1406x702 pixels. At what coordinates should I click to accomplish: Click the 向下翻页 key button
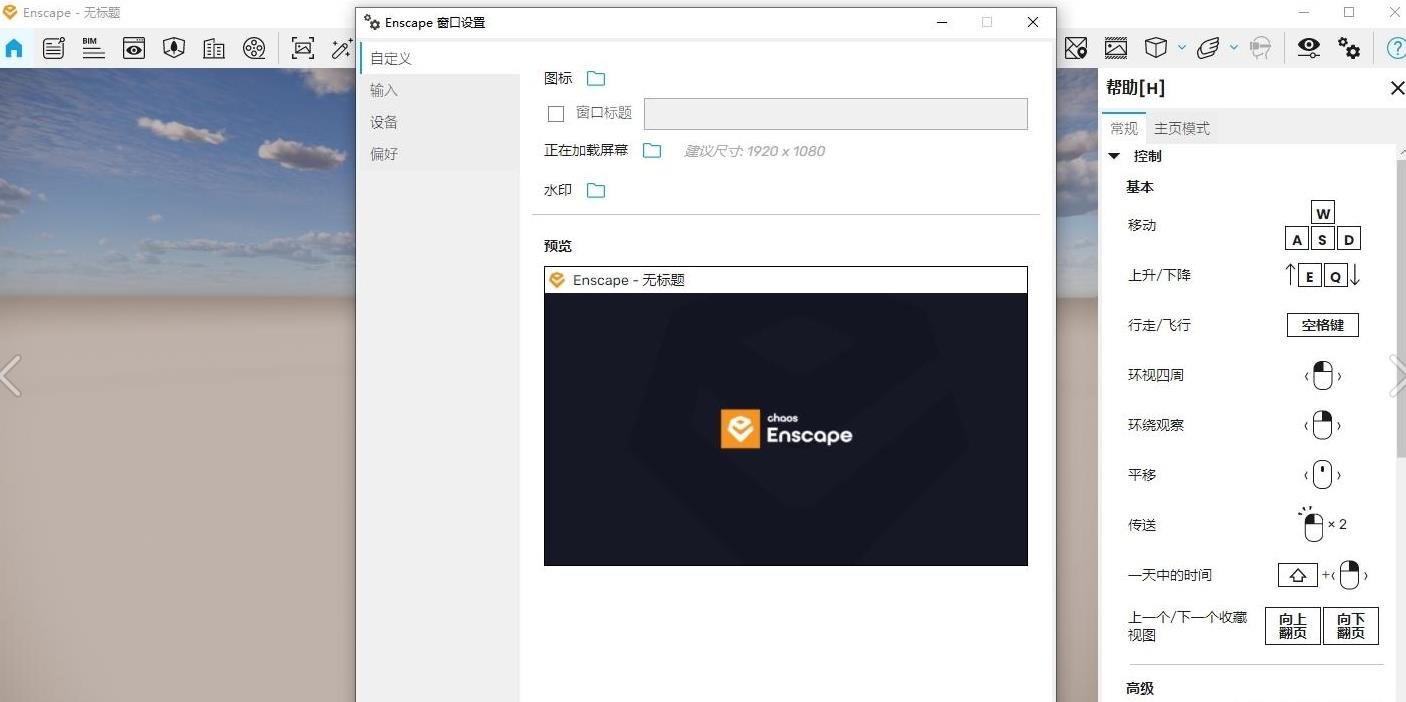(x=1351, y=626)
